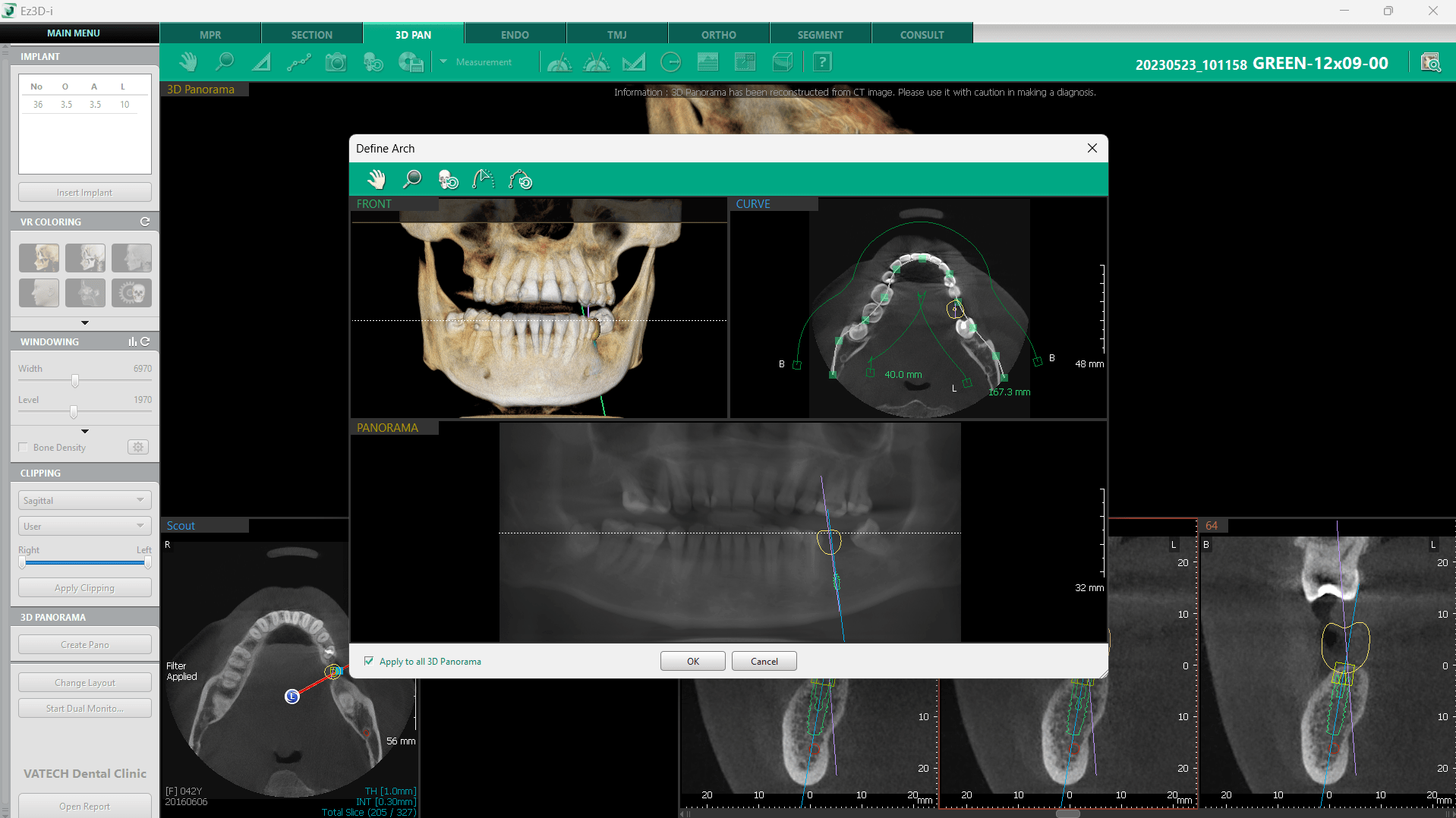Open the Sagittal clipping dropdown
1456x818 pixels.
point(84,500)
